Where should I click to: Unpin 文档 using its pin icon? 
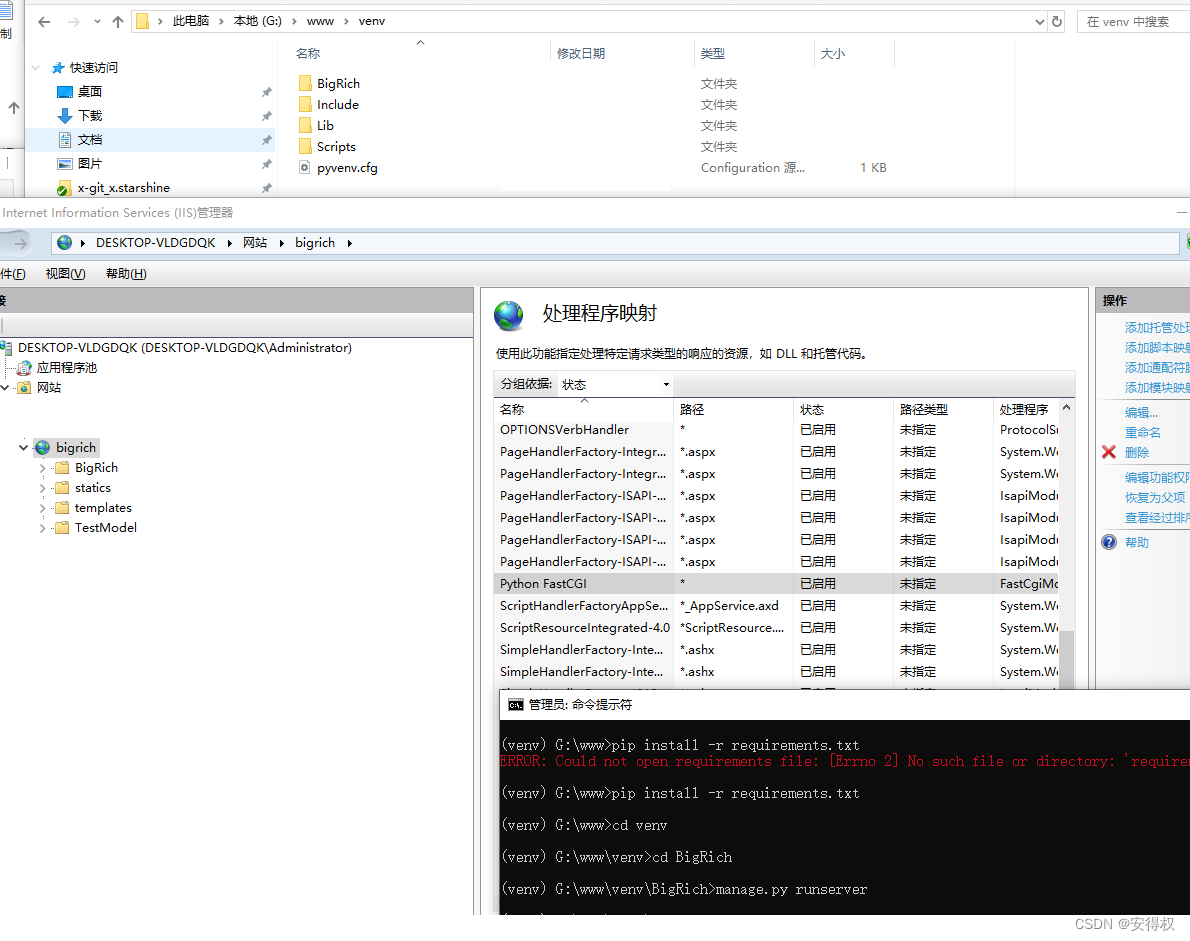266,140
